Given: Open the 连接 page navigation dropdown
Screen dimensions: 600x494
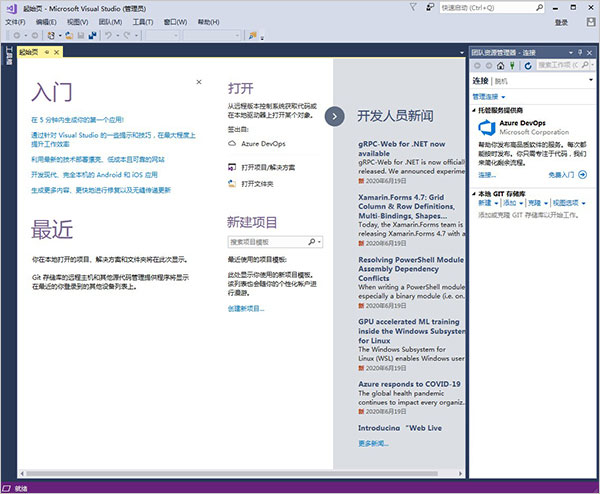Looking at the screenshot, I should 591,80.
